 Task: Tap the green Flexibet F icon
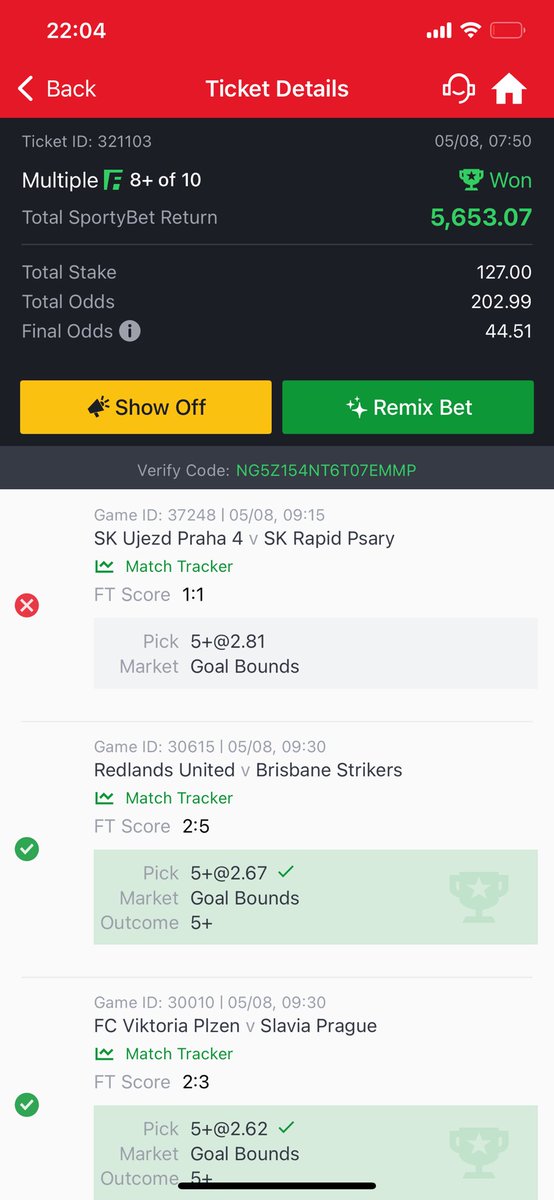click(114, 180)
